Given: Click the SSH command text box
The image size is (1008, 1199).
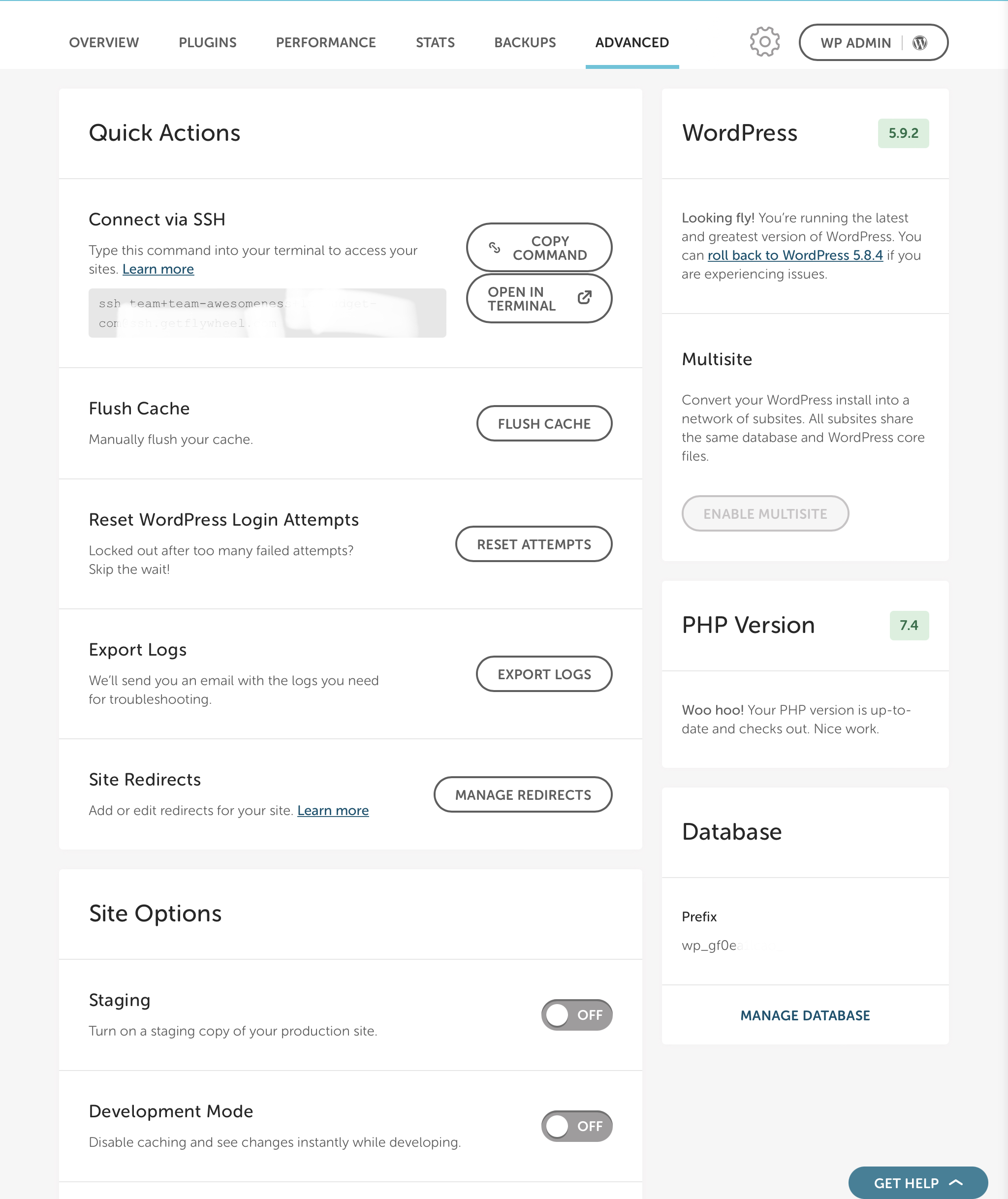Looking at the screenshot, I should click(267, 313).
